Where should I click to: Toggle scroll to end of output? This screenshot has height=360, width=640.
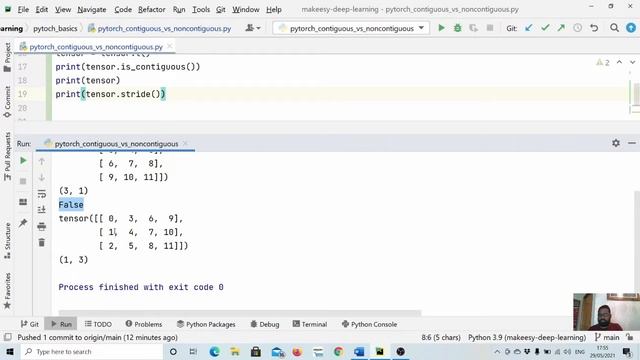(42, 210)
